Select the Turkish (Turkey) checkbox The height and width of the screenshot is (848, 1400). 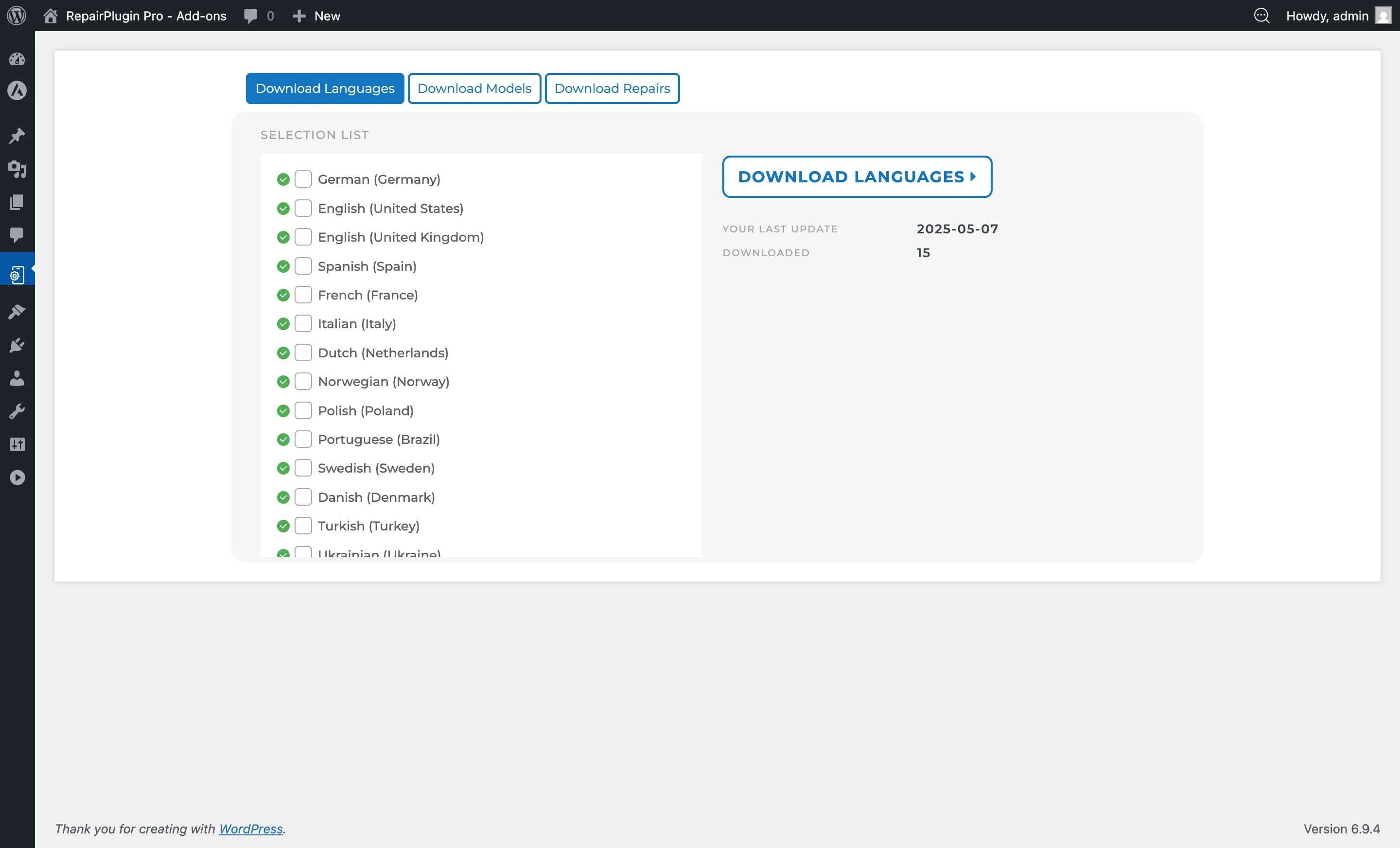(x=304, y=526)
